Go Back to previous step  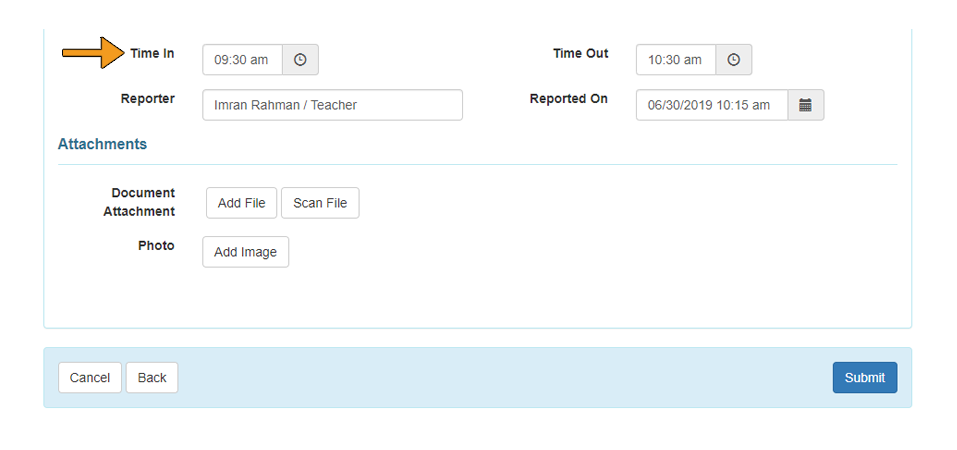click(152, 377)
